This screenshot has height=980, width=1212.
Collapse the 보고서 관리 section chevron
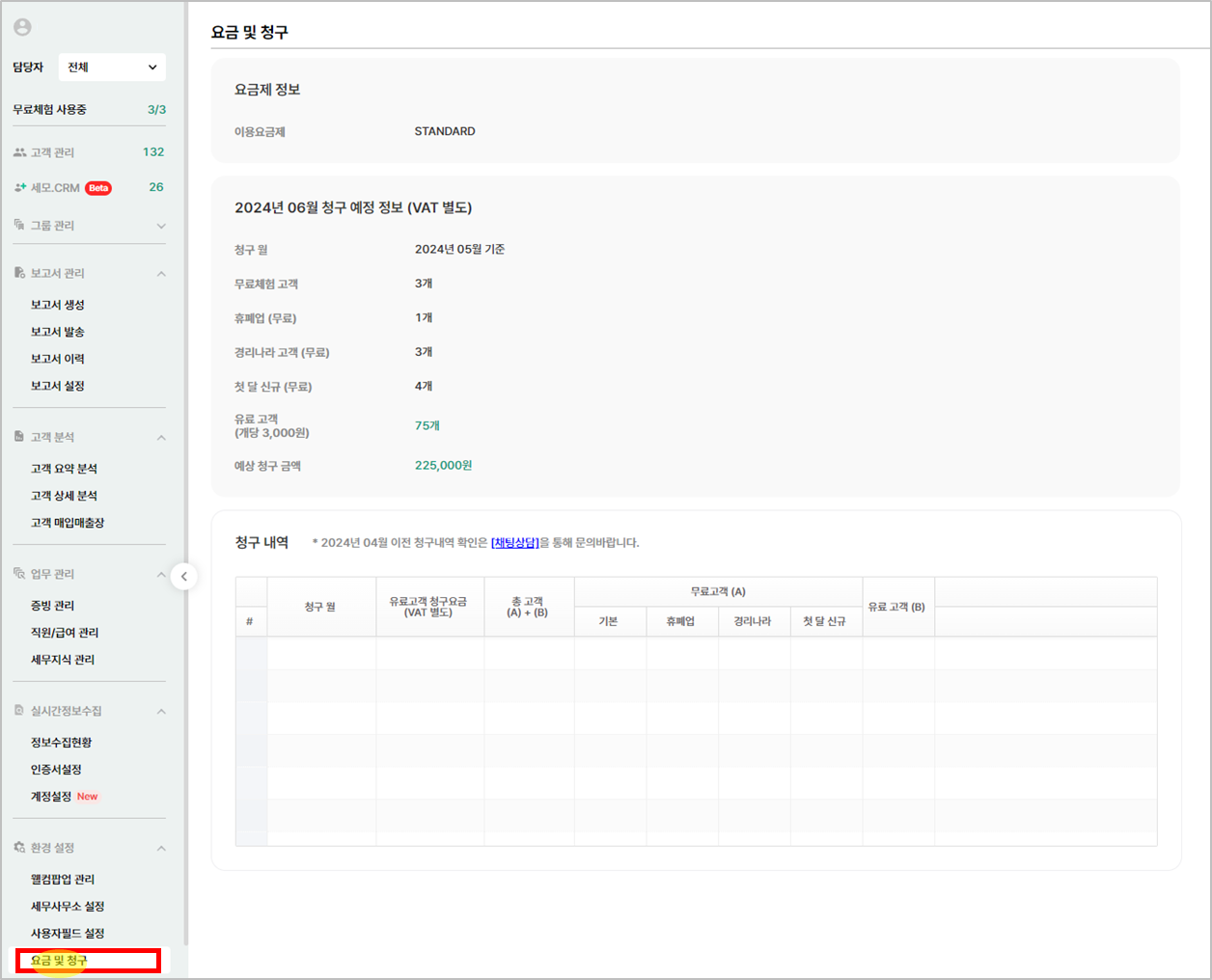pyautogui.click(x=161, y=274)
